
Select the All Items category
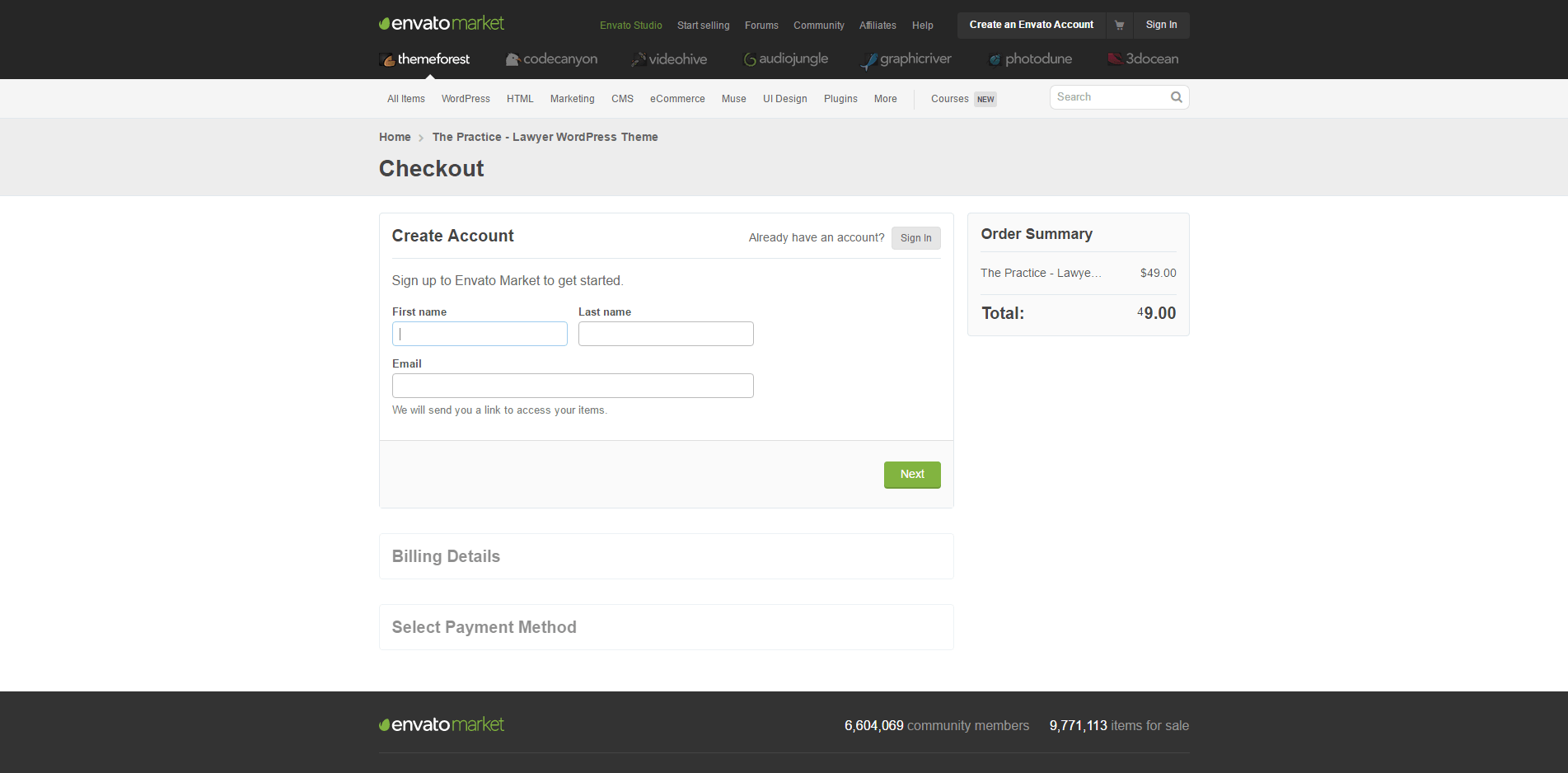pos(406,99)
